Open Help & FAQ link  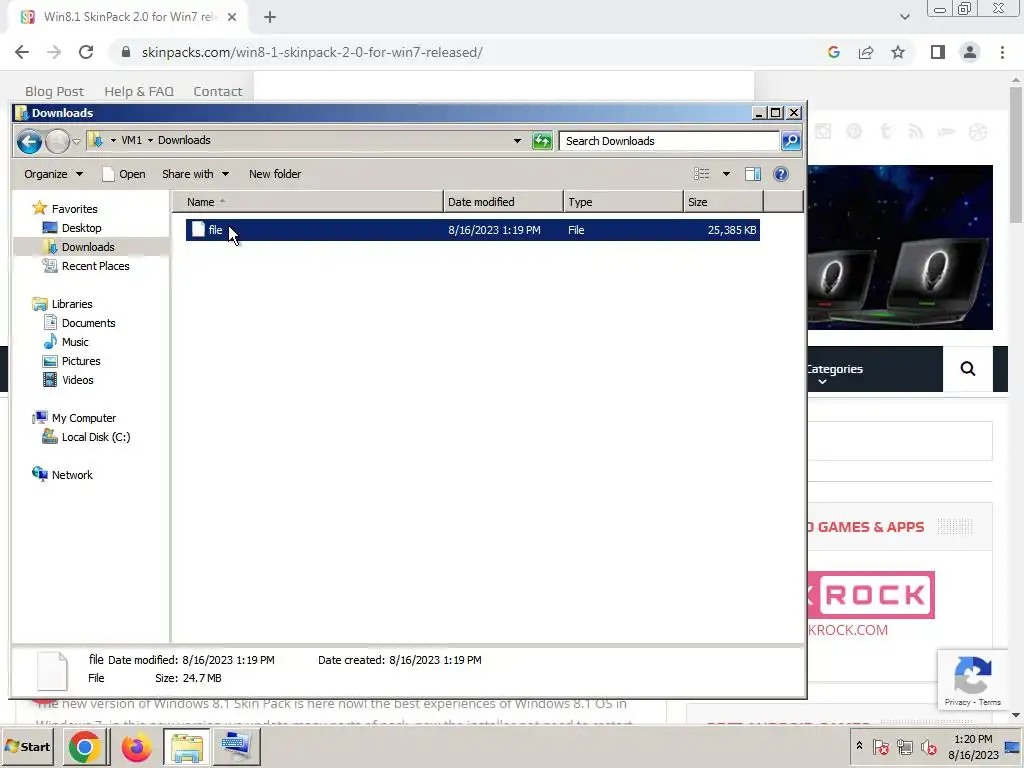(139, 91)
